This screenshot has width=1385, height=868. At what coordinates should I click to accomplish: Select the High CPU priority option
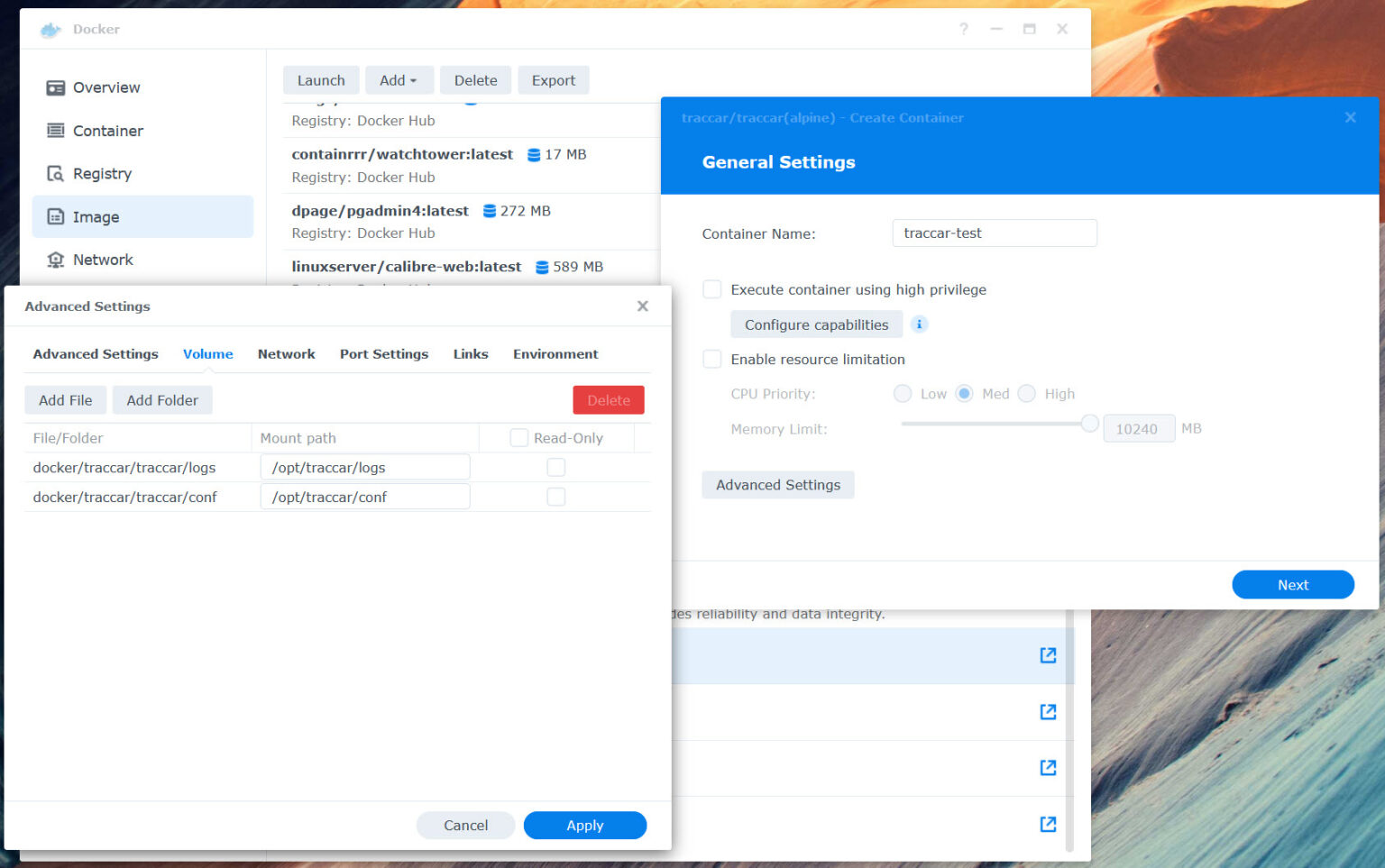coord(1027,393)
